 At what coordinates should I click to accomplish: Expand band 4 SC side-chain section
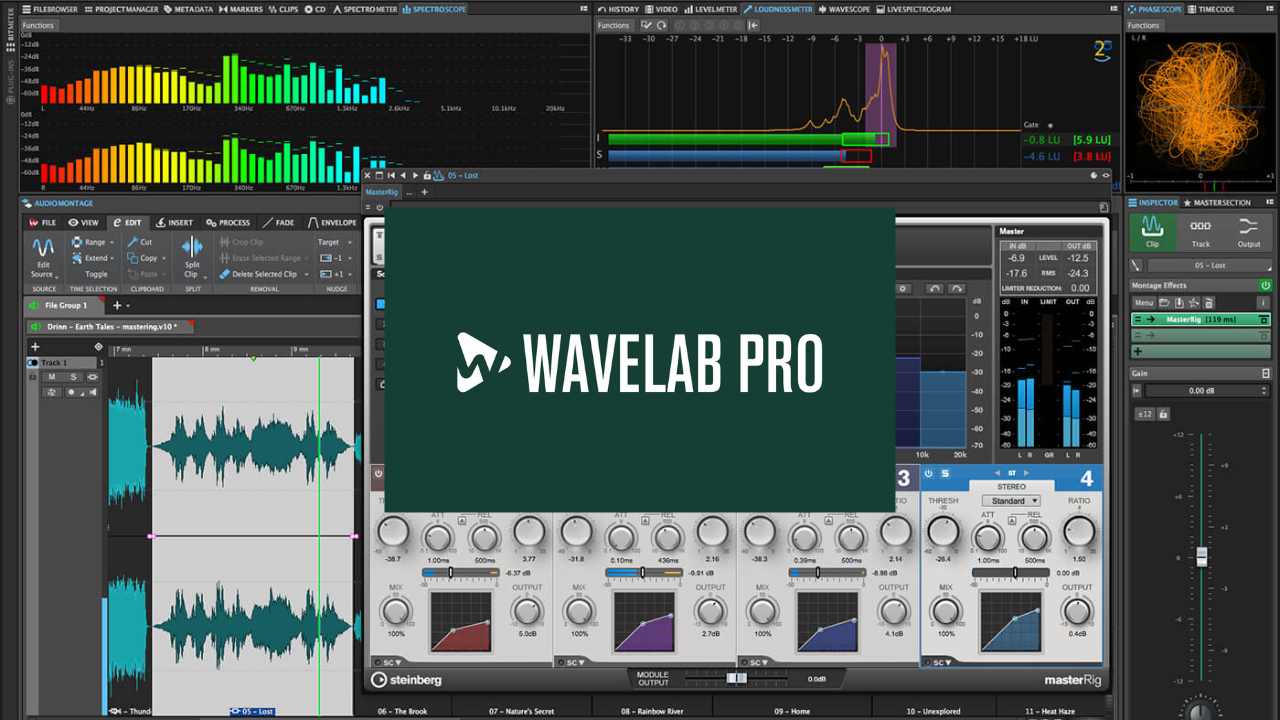pos(938,662)
